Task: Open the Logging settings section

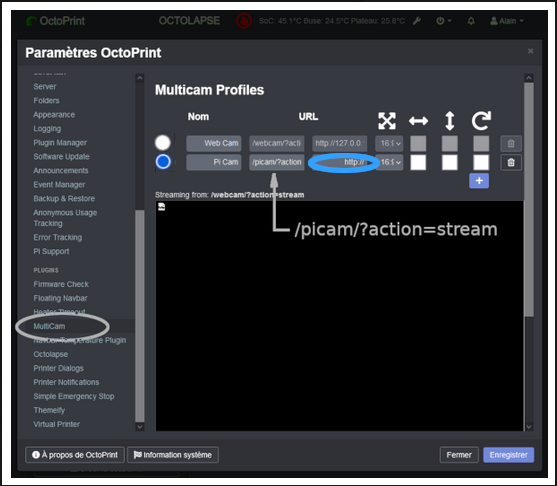Action: (x=47, y=129)
